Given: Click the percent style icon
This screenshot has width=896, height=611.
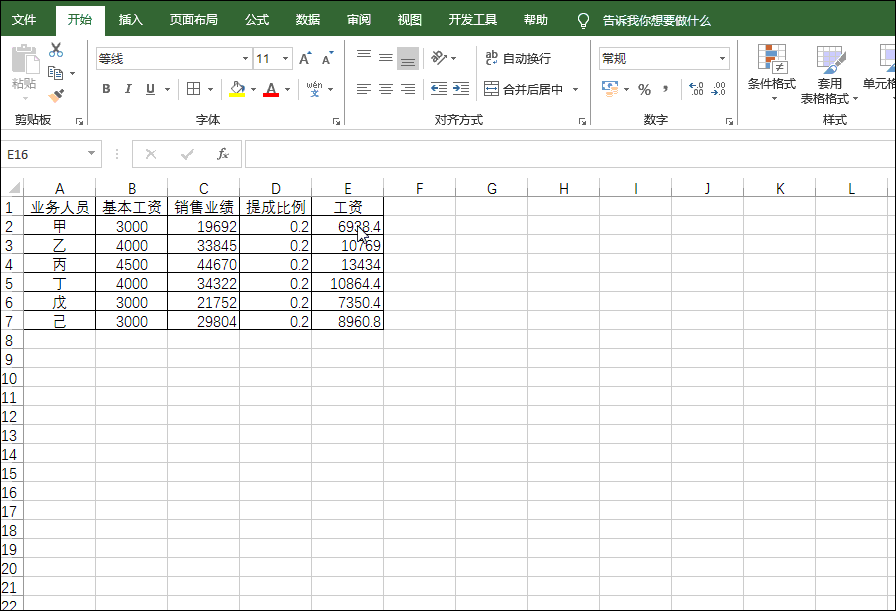Looking at the screenshot, I should (x=645, y=89).
